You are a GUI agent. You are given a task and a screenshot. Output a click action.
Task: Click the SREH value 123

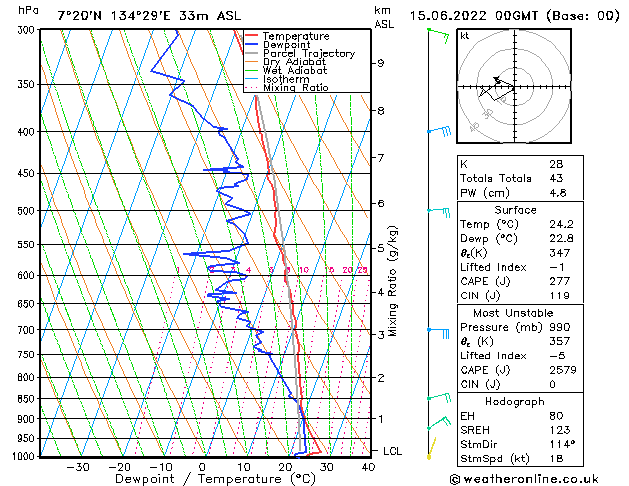560,430
